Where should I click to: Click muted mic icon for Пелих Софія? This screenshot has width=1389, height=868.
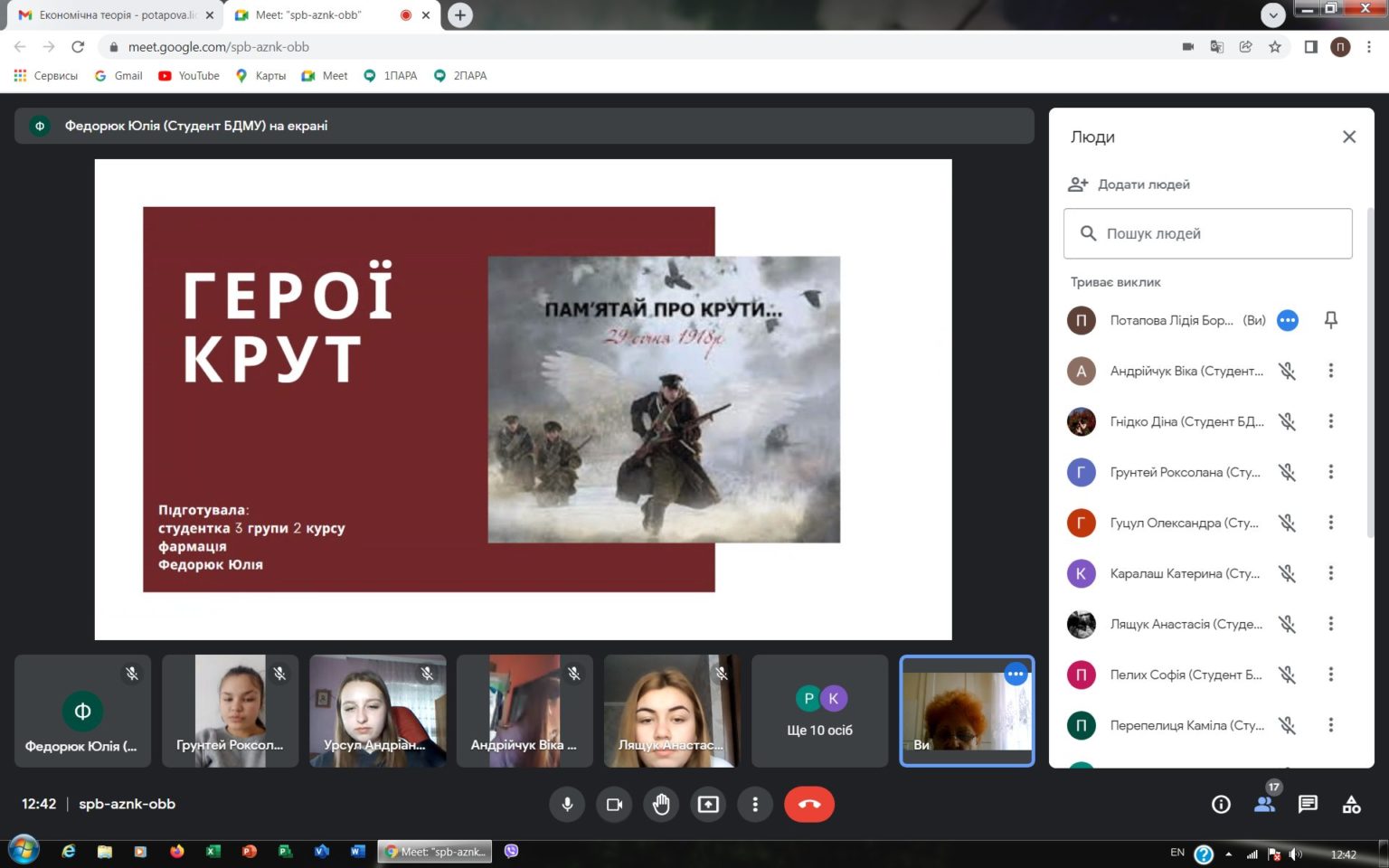click(x=1287, y=675)
